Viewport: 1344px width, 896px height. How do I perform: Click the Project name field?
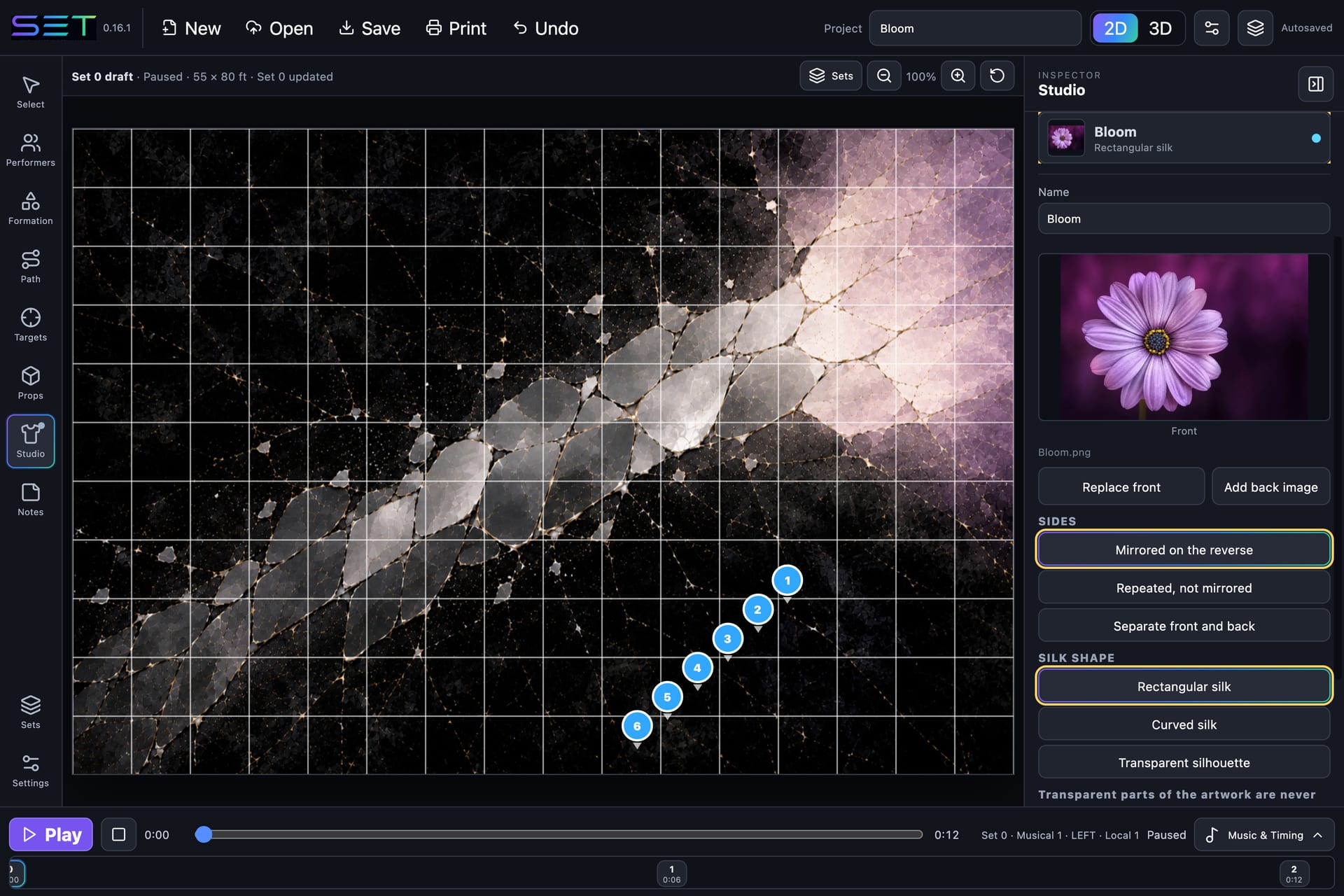pyautogui.click(x=975, y=28)
